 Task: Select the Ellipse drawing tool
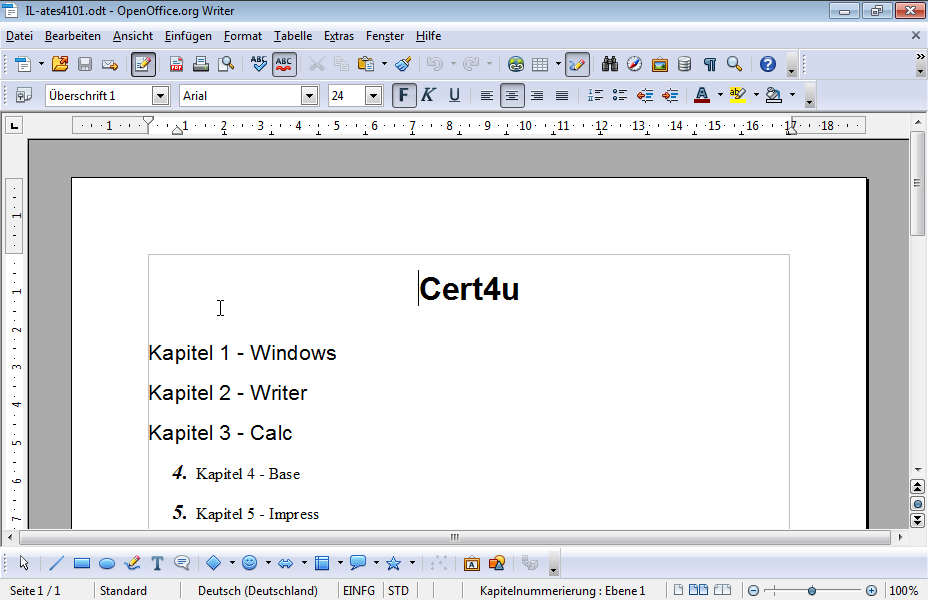[107, 563]
